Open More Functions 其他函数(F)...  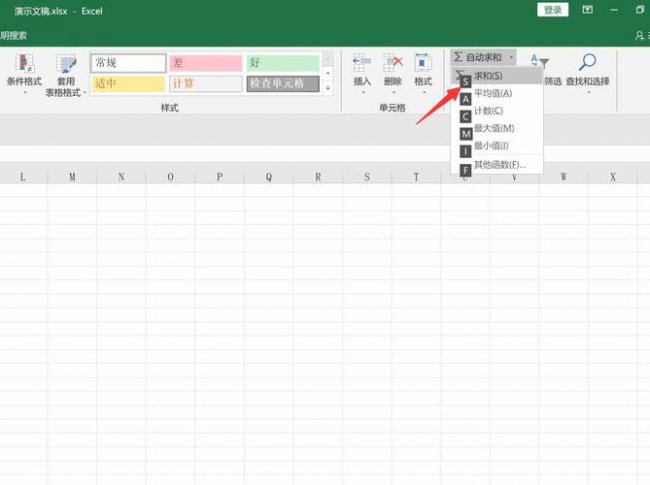click(497, 165)
